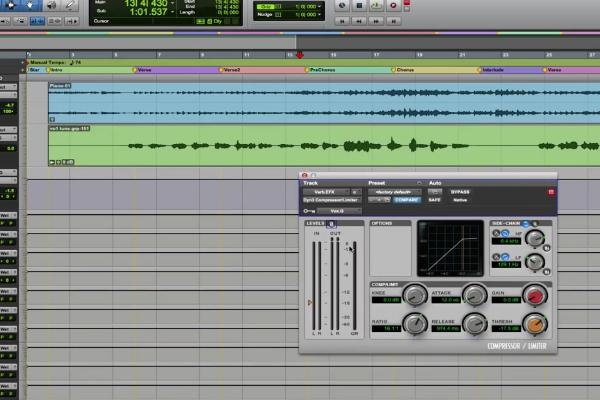Toggle the HF filter IN button
Screen dimensions: 600x400
tap(547, 248)
